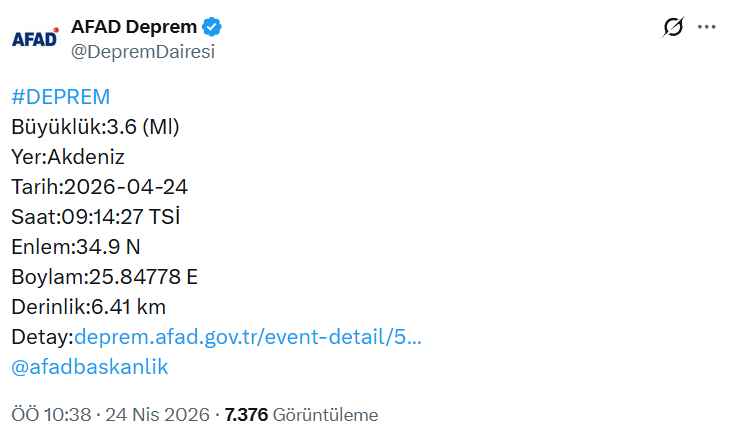Click the Yer:Akdeniz text line
Screen dimensions: 733x434
coord(68,157)
